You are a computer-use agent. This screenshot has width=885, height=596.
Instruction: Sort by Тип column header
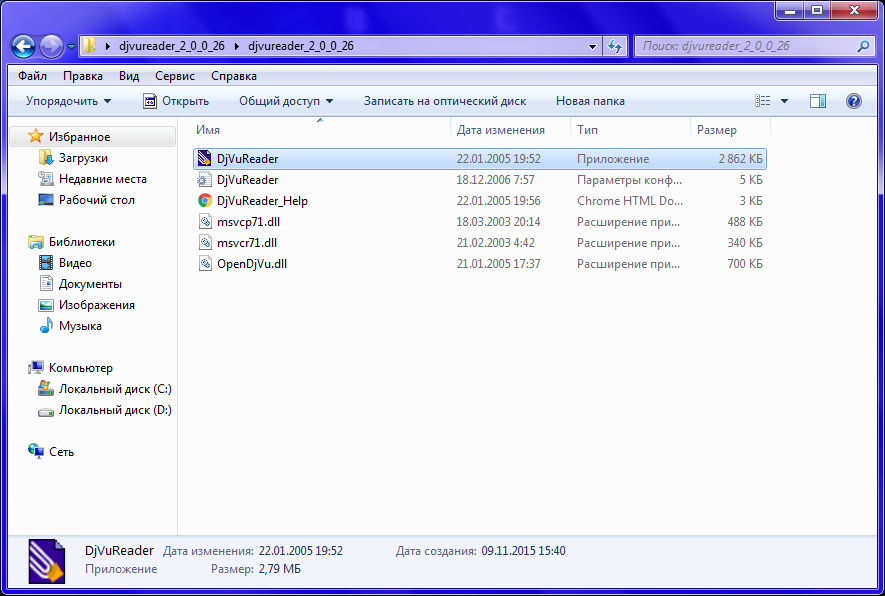click(587, 130)
